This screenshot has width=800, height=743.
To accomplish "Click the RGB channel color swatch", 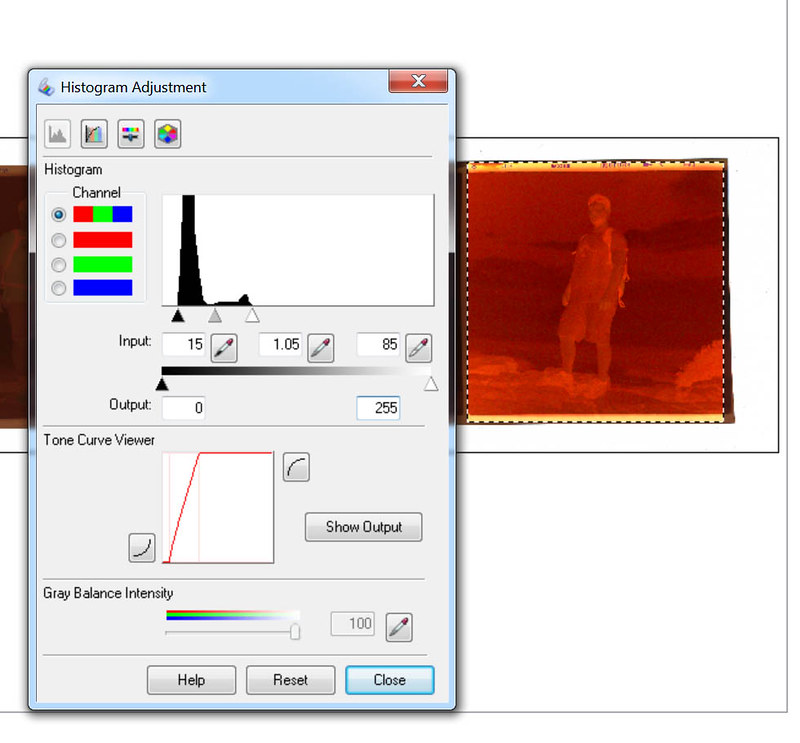I will tap(103, 214).
